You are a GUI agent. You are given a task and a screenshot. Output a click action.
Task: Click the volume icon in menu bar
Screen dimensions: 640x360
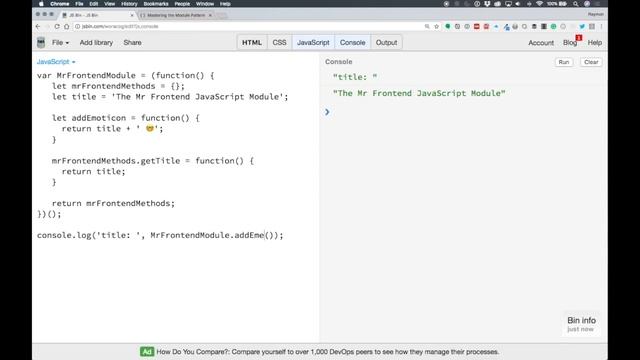518,4
